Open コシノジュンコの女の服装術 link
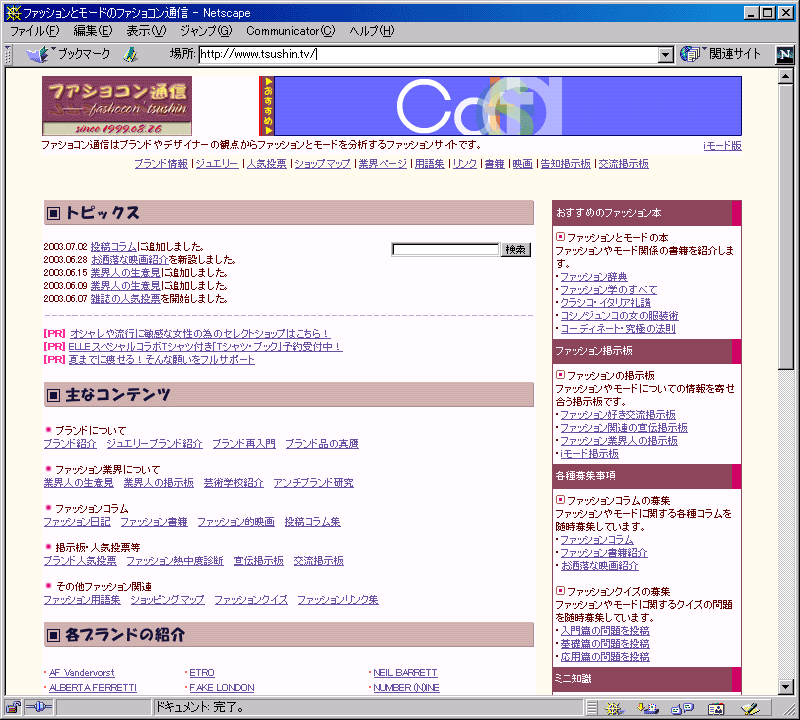The height and width of the screenshot is (720, 800). (x=619, y=315)
